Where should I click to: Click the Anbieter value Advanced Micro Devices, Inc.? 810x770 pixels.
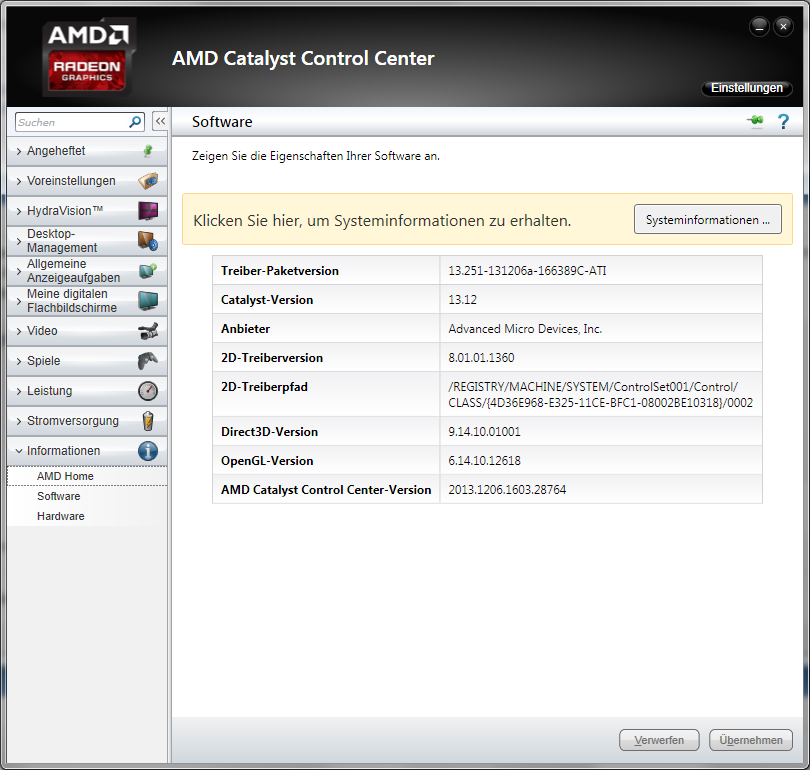pyautogui.click(x=525, y=328)
